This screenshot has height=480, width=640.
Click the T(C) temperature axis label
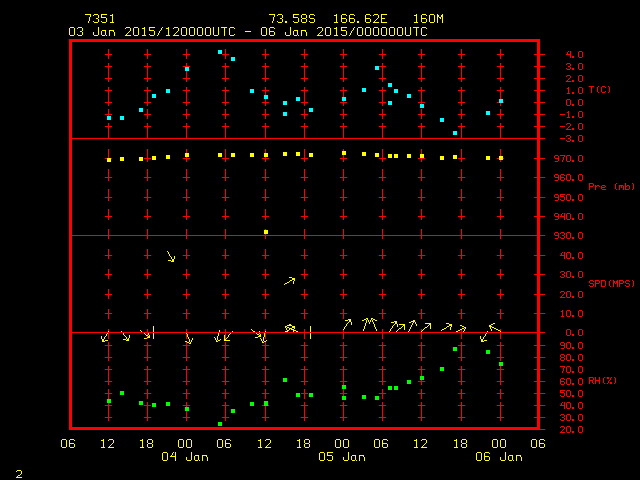[600, 90]
